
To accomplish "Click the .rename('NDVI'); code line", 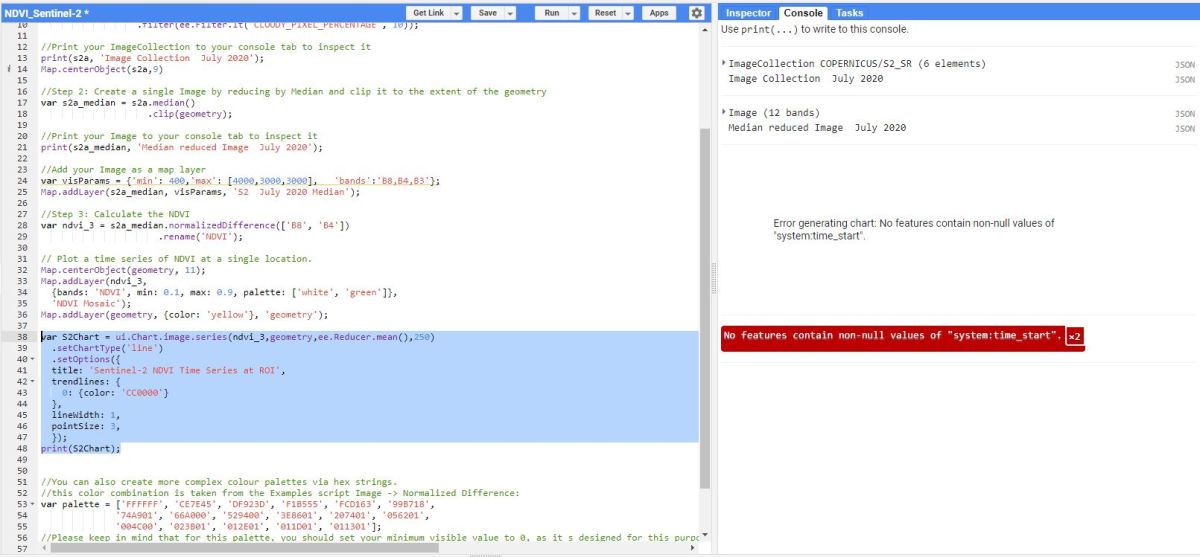I will pos(200,236).
